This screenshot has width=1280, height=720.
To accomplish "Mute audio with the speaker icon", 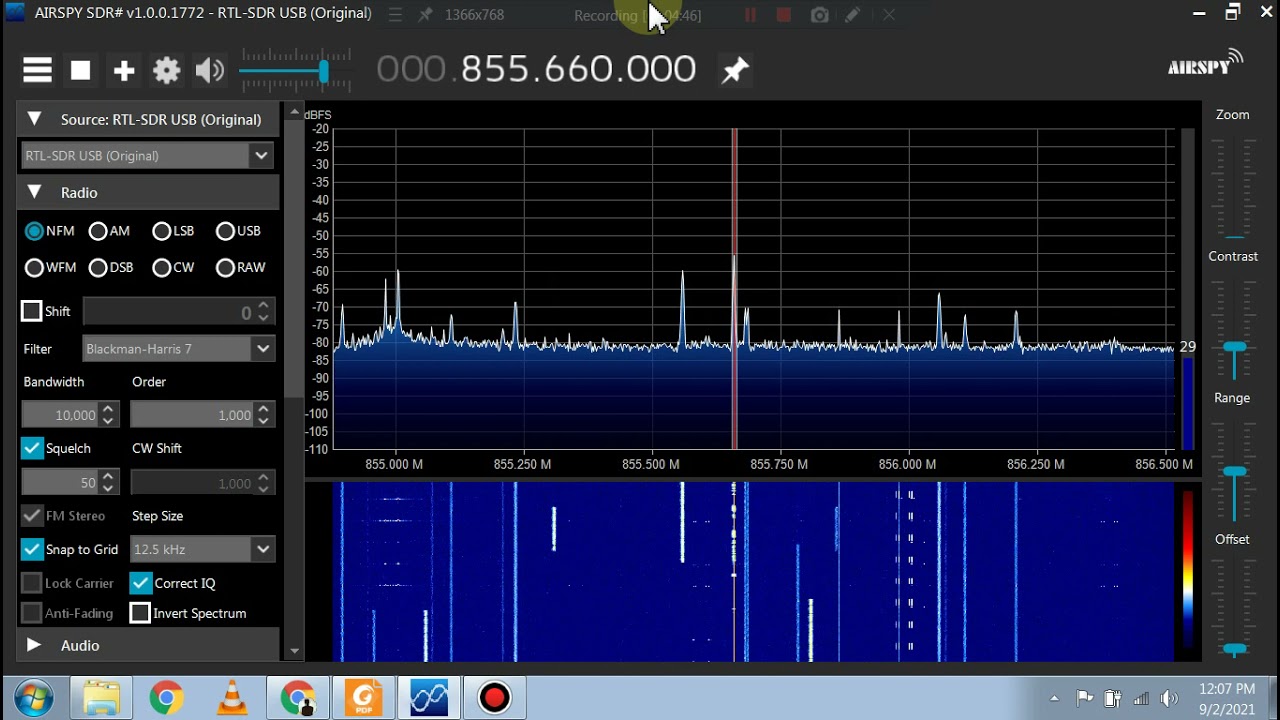I will [210, 70].
